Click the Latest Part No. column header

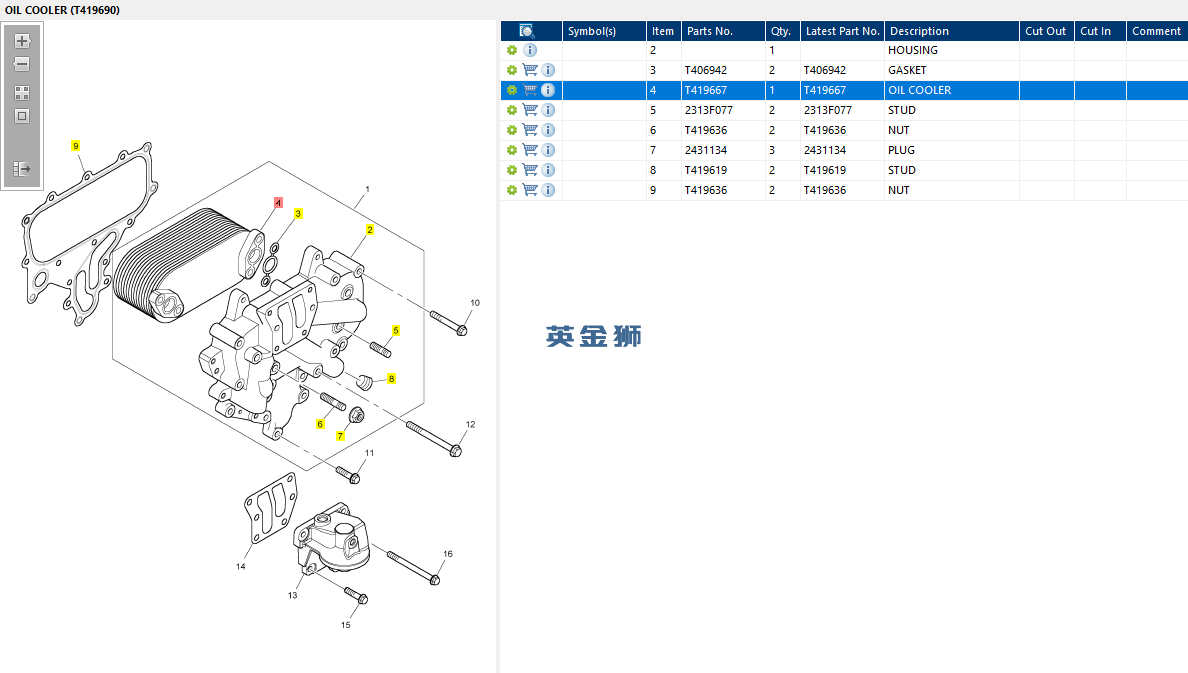pos(842,31)
